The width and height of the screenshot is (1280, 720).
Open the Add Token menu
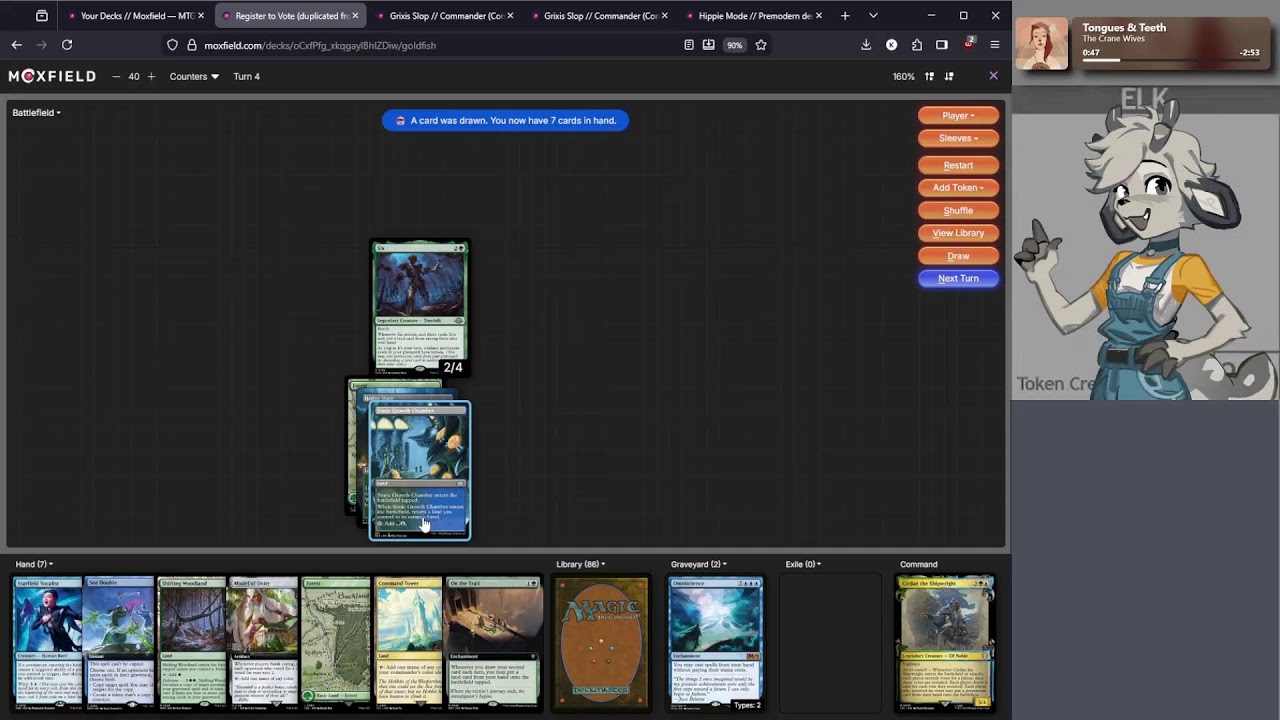click(958, 188)
